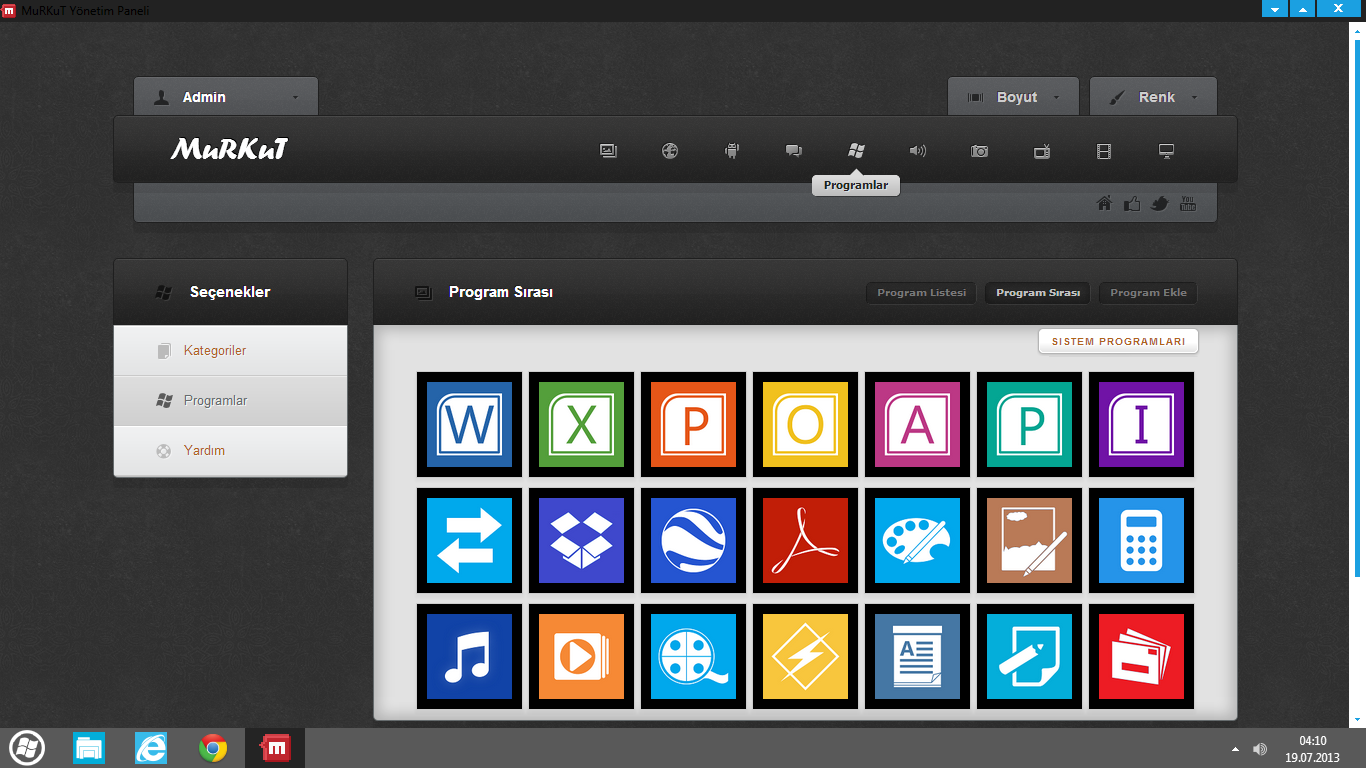The height and width of the screenshot is (768, 1366).
Task: Switch to the Program Ekle tab
Action: (1148, 293)
